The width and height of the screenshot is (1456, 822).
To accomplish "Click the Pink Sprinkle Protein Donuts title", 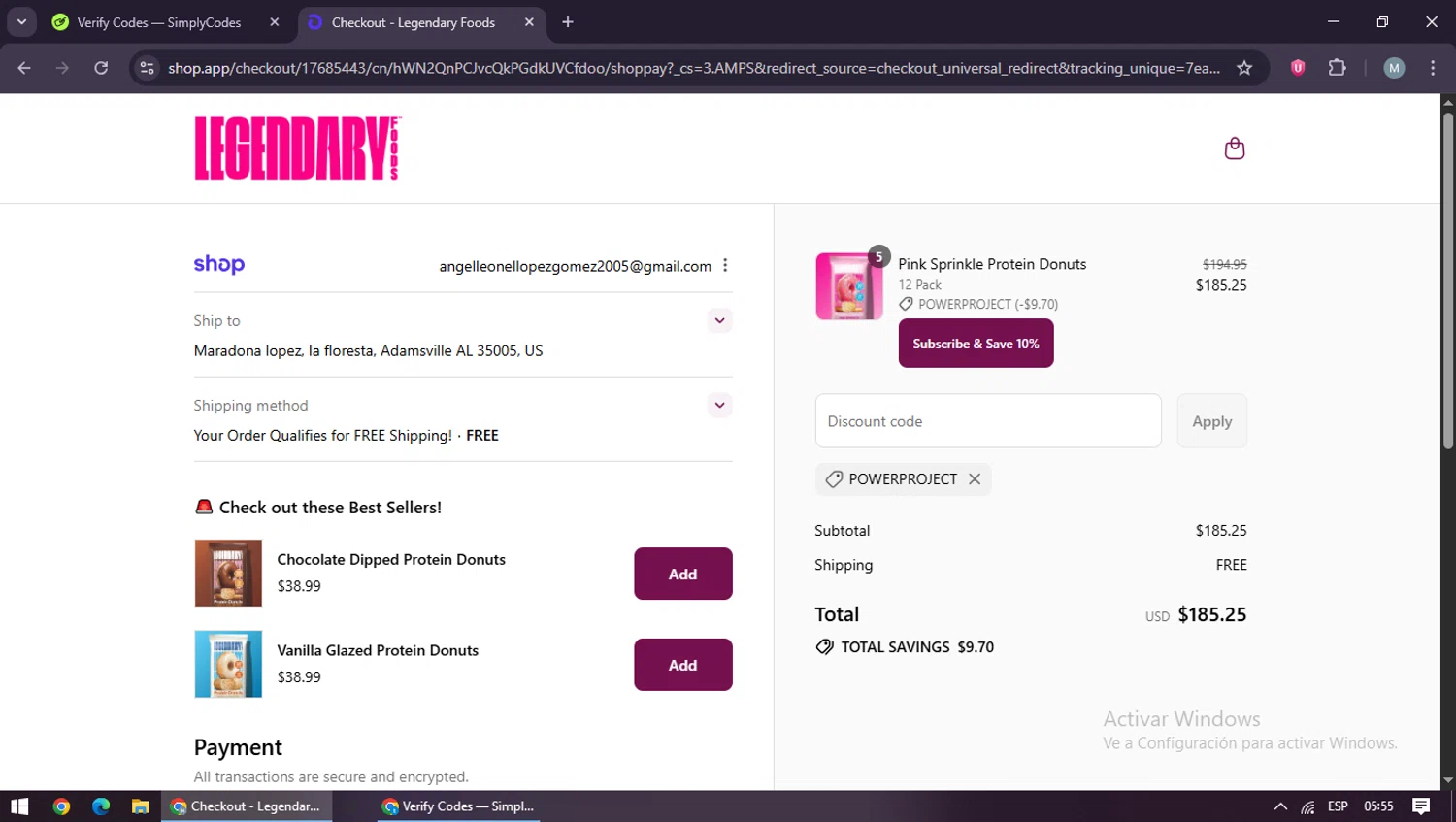I will click(992, 264).
